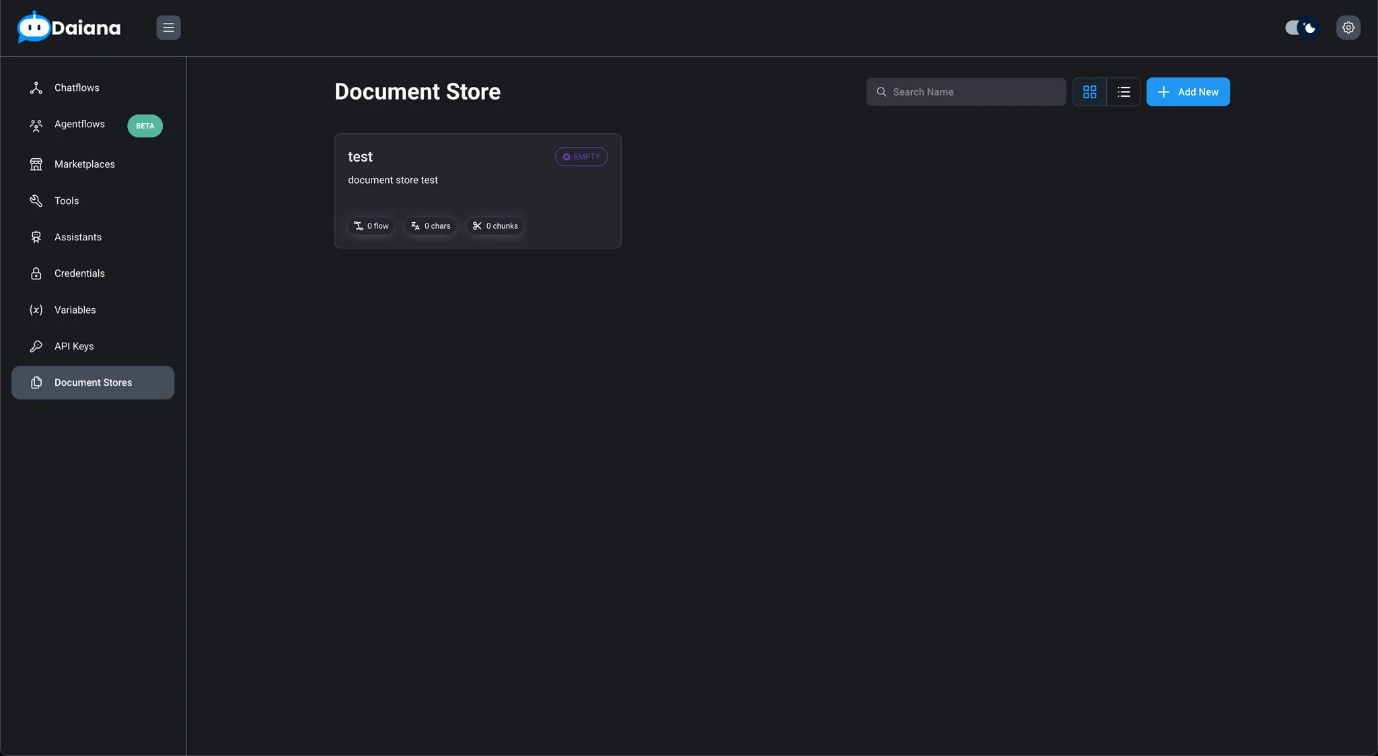This screenshot has height=756, width=1378.
Task: Click the Credentials lock icon
Action: (36, 273)
